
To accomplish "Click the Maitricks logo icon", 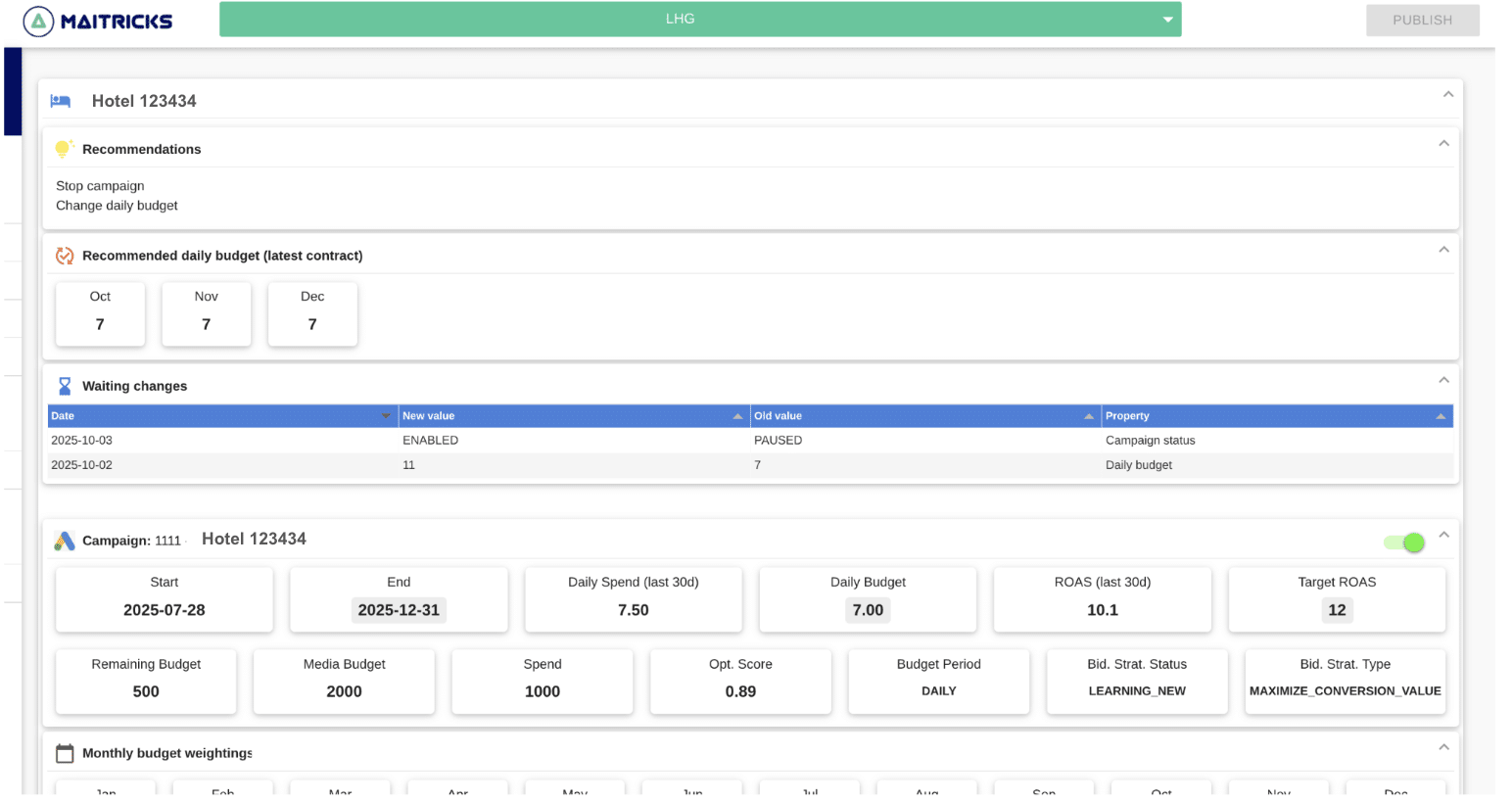I will click(38, 22).
